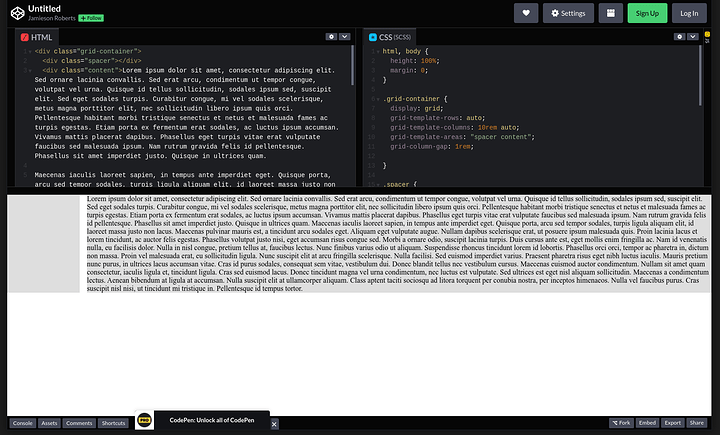Show keyboard Shortcuts
The image size is (720, 435).
pyautogui.click(x=113, y=424)
